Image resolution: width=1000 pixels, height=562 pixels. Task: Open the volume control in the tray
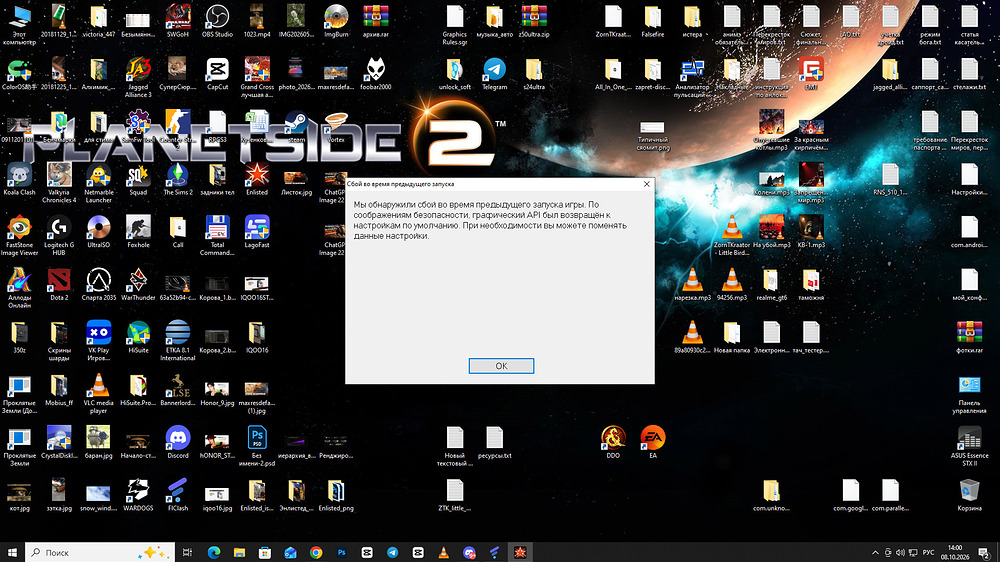[x=900, y=552]
